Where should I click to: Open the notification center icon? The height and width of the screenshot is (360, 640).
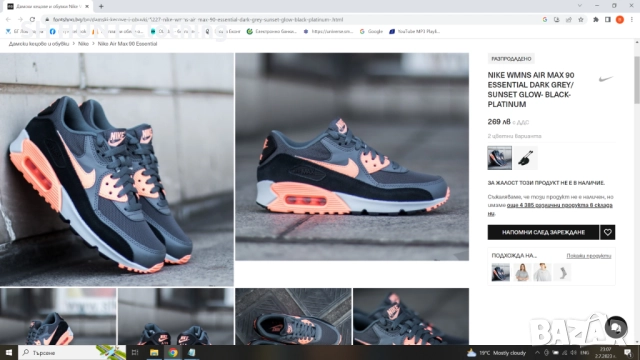pos(628,353)
